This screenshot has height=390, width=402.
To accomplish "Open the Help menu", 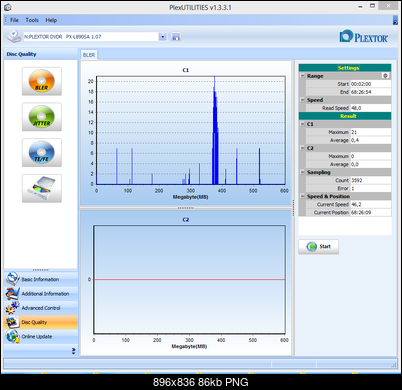I will (51, 20).
